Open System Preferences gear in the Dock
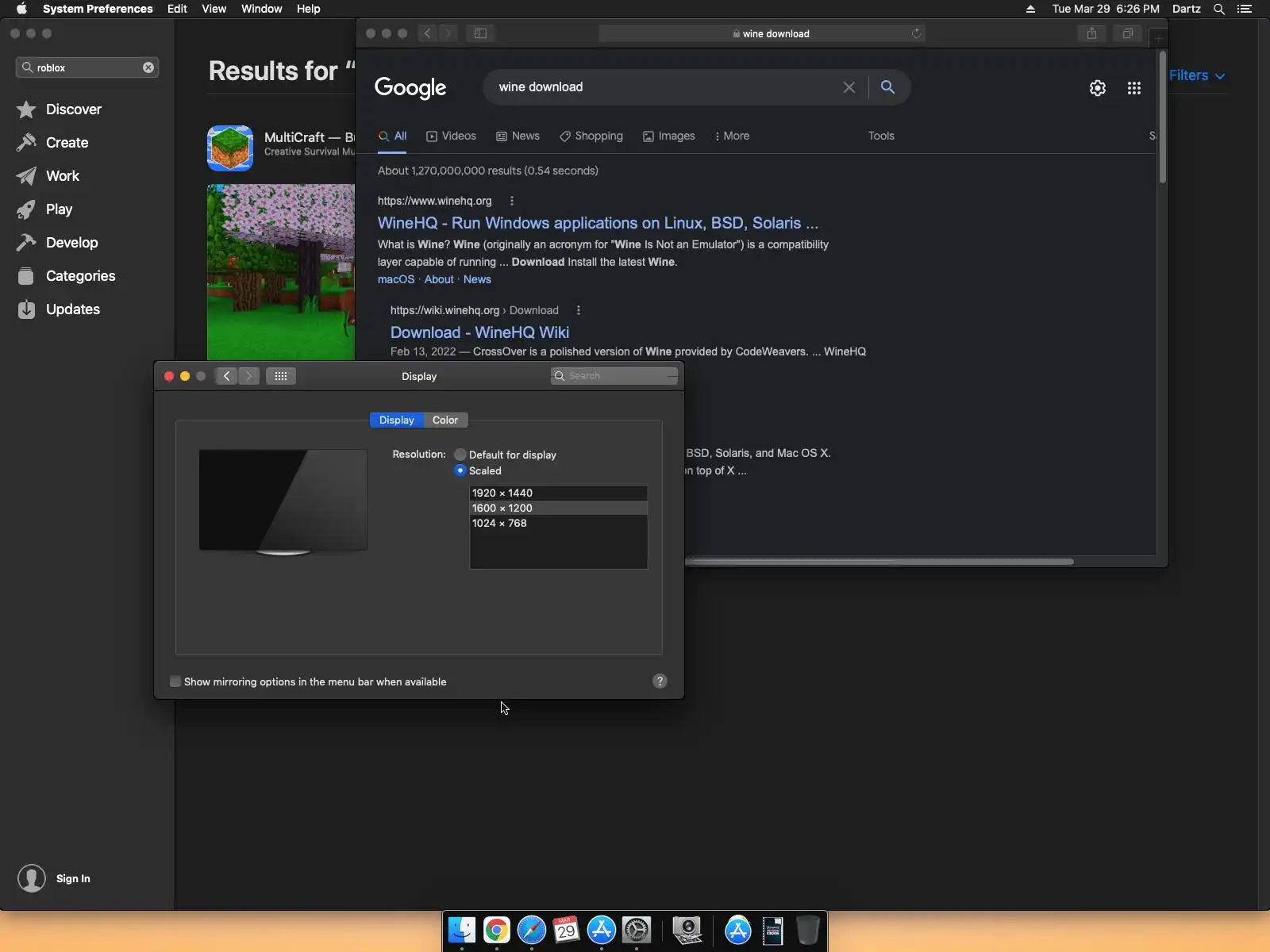 (x=637, y=930)
